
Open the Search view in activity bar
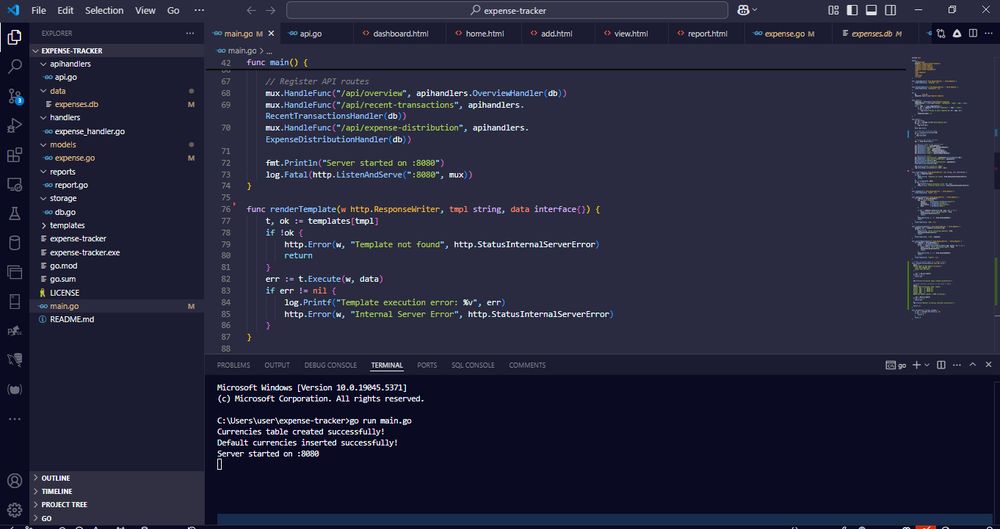[x=15, y=67]
